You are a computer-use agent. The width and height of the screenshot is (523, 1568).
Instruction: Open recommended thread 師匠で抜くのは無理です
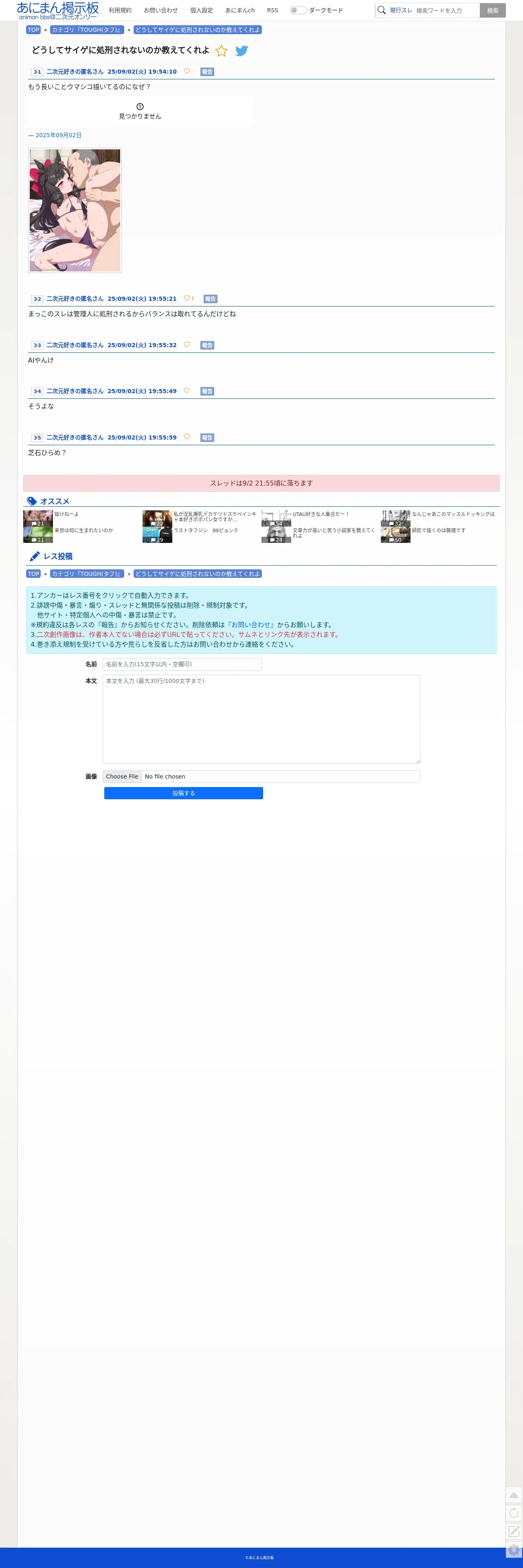click(438, 530)
